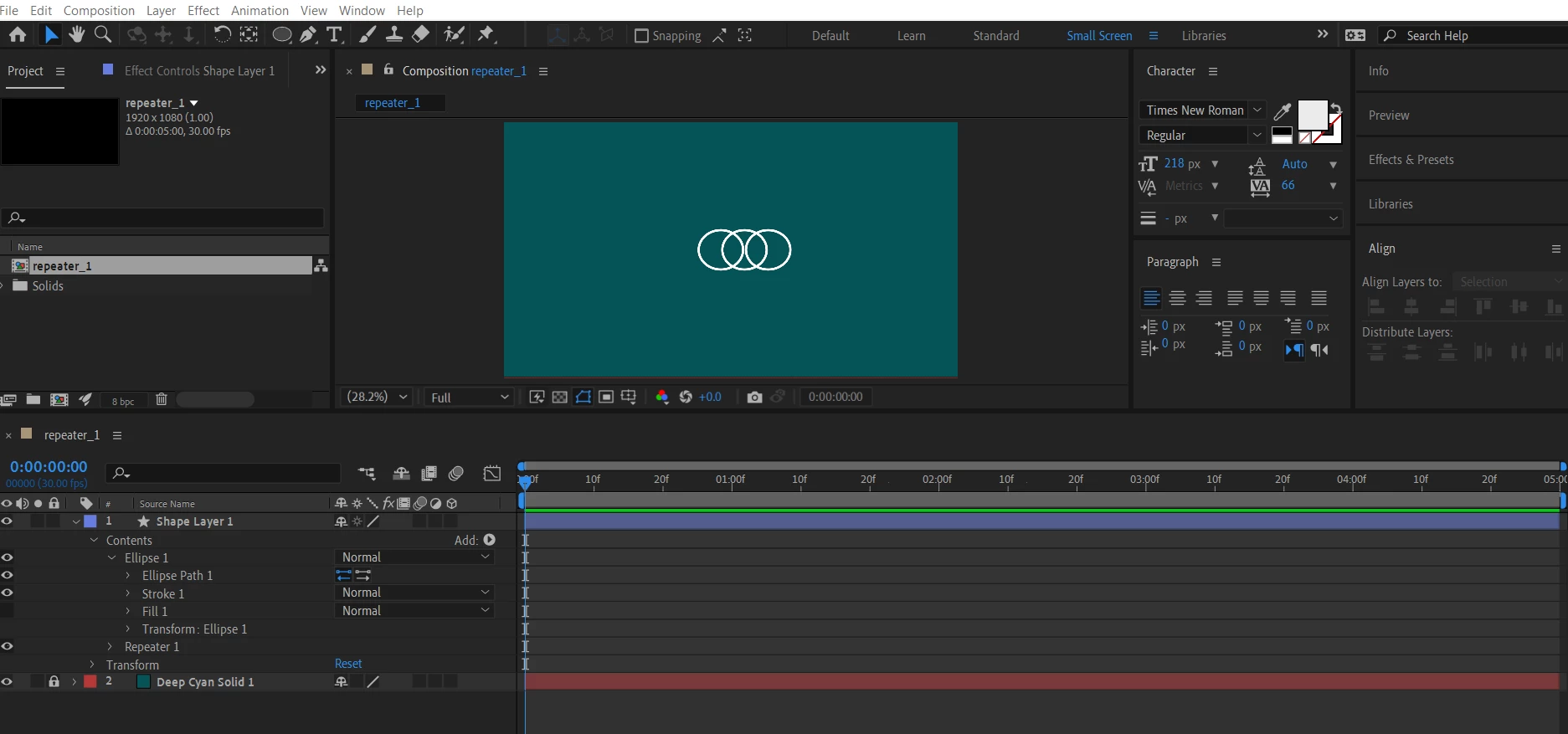
Task: Hide Shape Layer 1 with eye toggle
Action: [x=7, y=521]
